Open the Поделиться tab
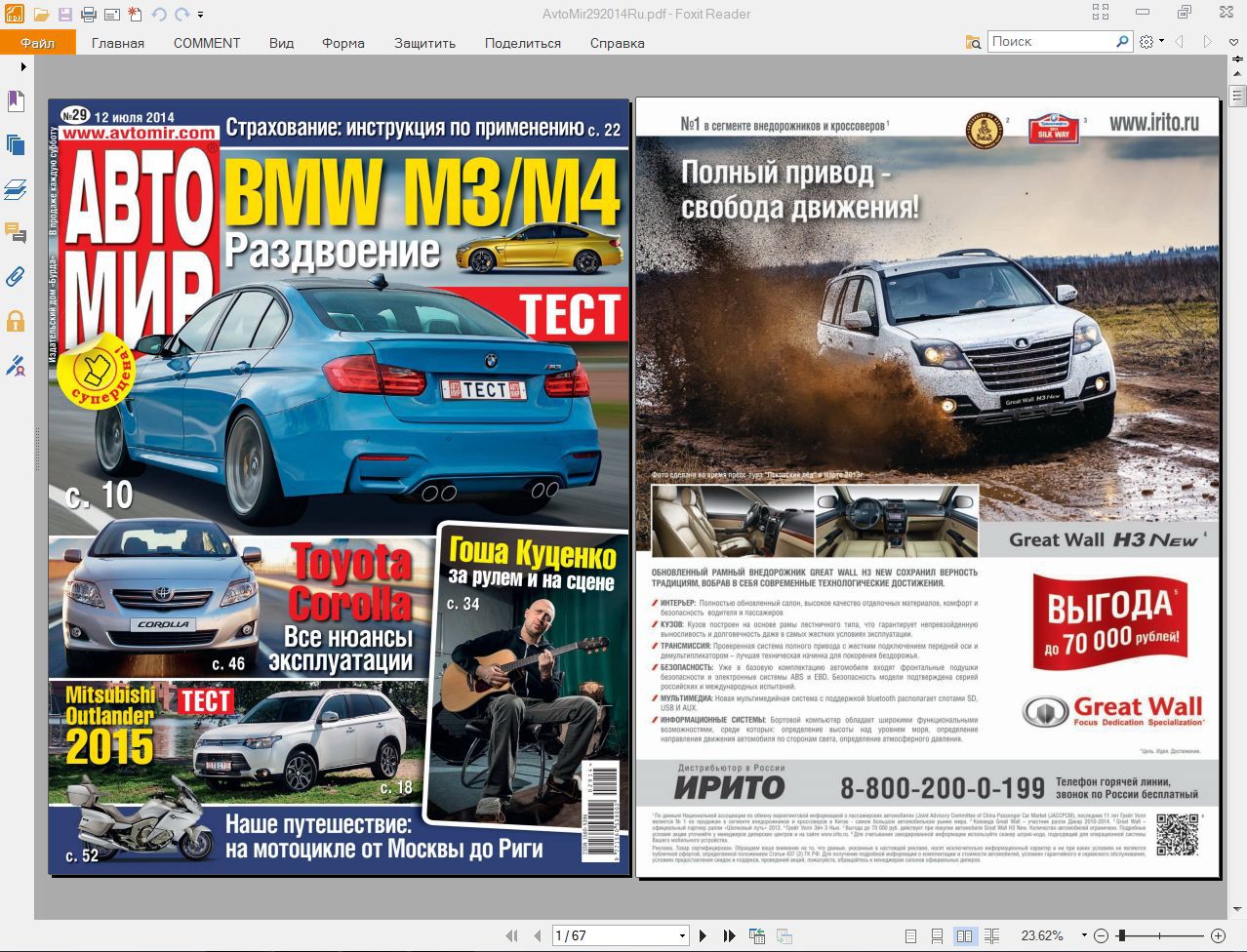The width and height of the screenshot is (1247, 952). (x=523, y=43)
